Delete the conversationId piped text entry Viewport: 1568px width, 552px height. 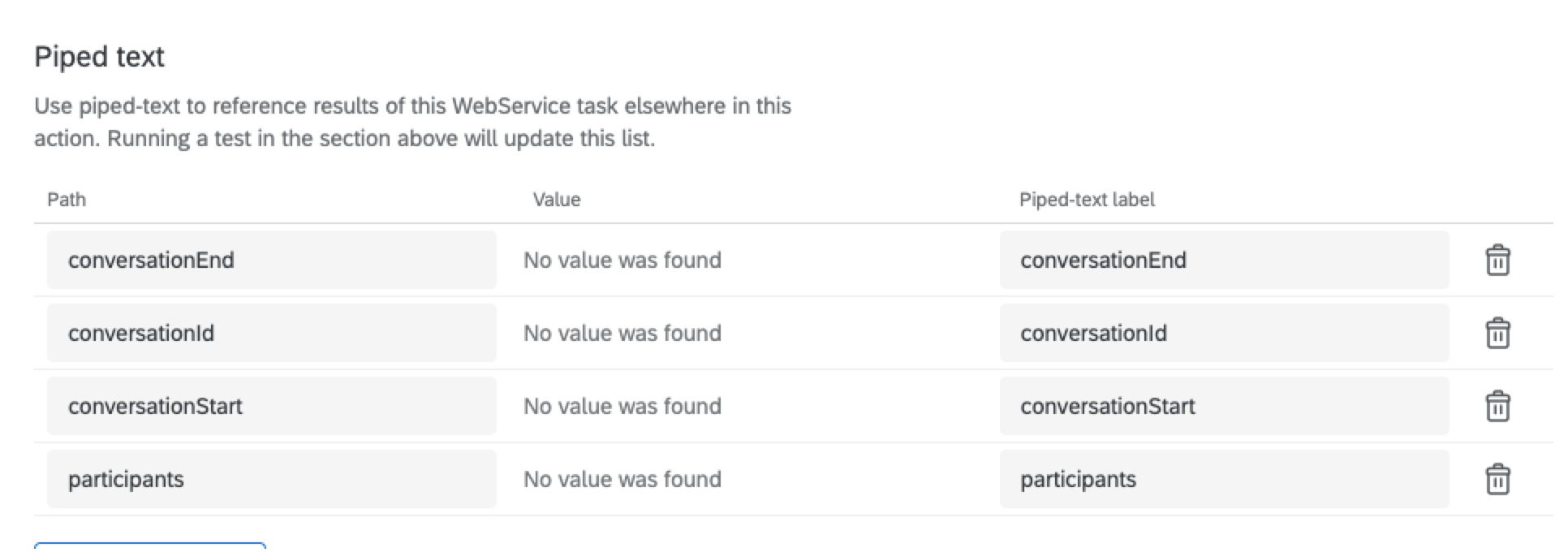(1497, 333)
